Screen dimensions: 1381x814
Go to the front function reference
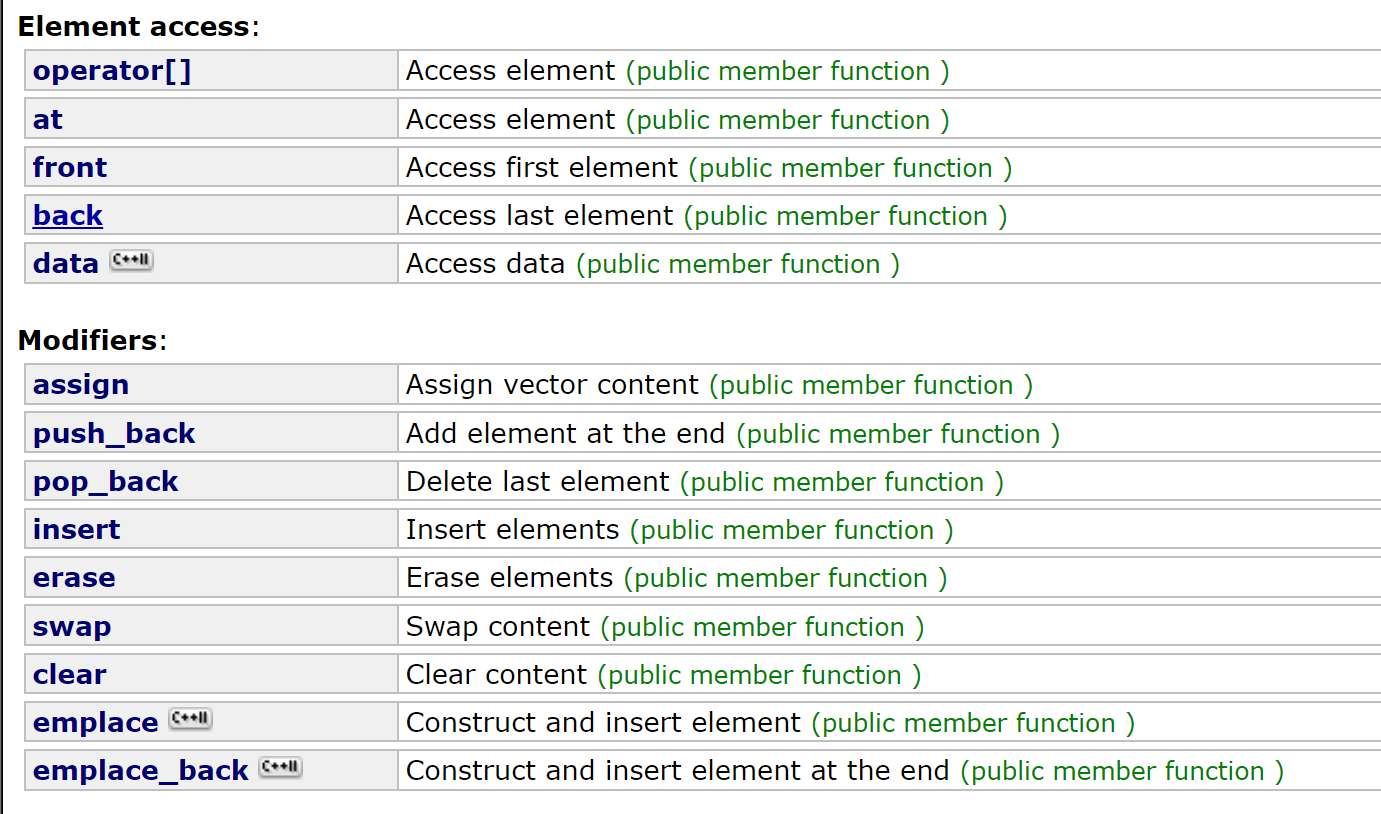(70, 168)
